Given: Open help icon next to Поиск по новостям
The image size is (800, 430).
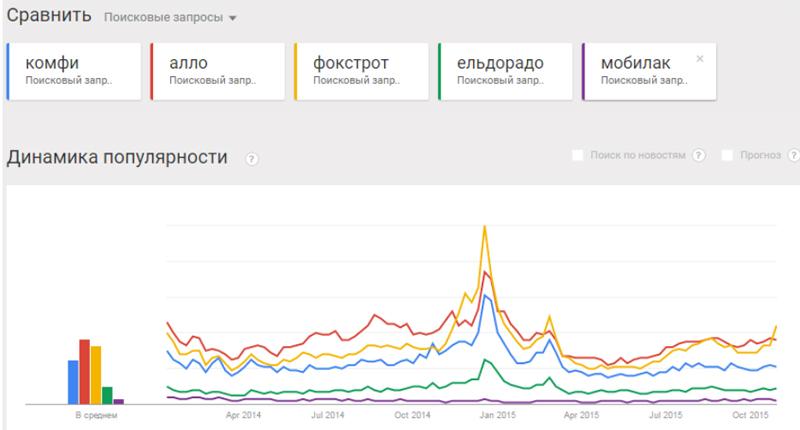Looking at the screenshot, I should point(699,156).
